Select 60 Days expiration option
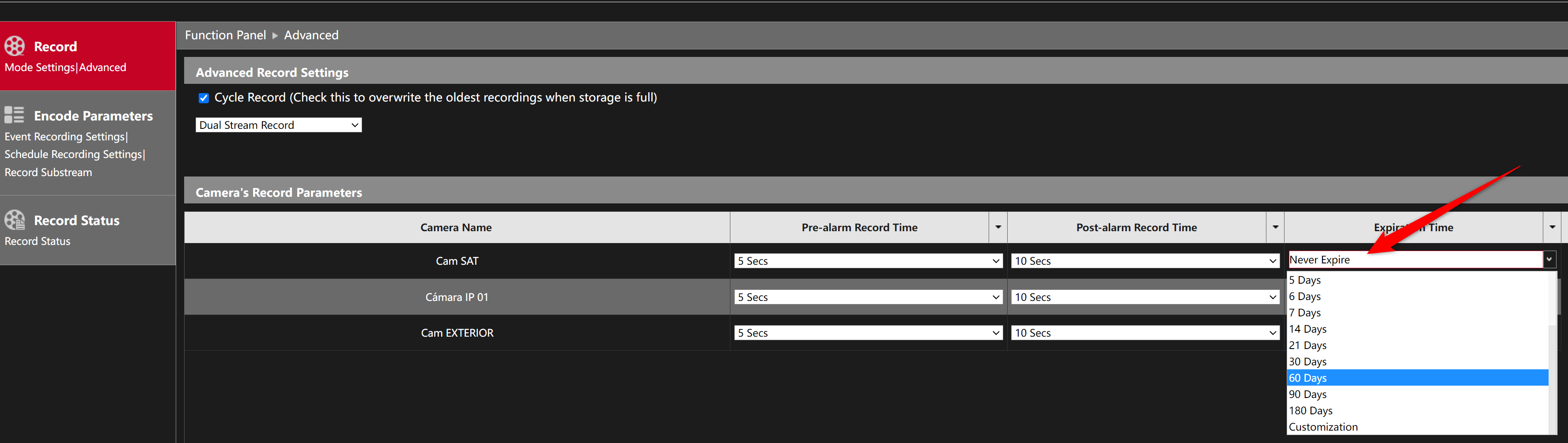 click(1417, 378)
